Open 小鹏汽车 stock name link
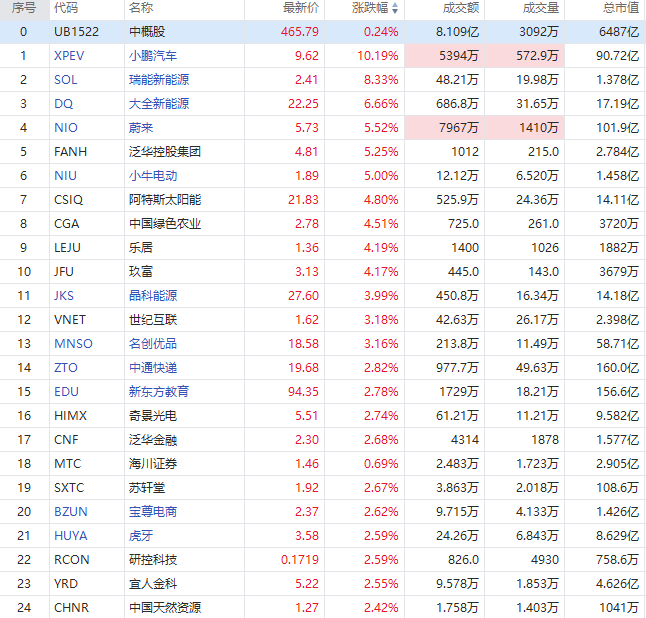Image resolution: width=646 pixels, height=618 pixels. click(152, 56)
